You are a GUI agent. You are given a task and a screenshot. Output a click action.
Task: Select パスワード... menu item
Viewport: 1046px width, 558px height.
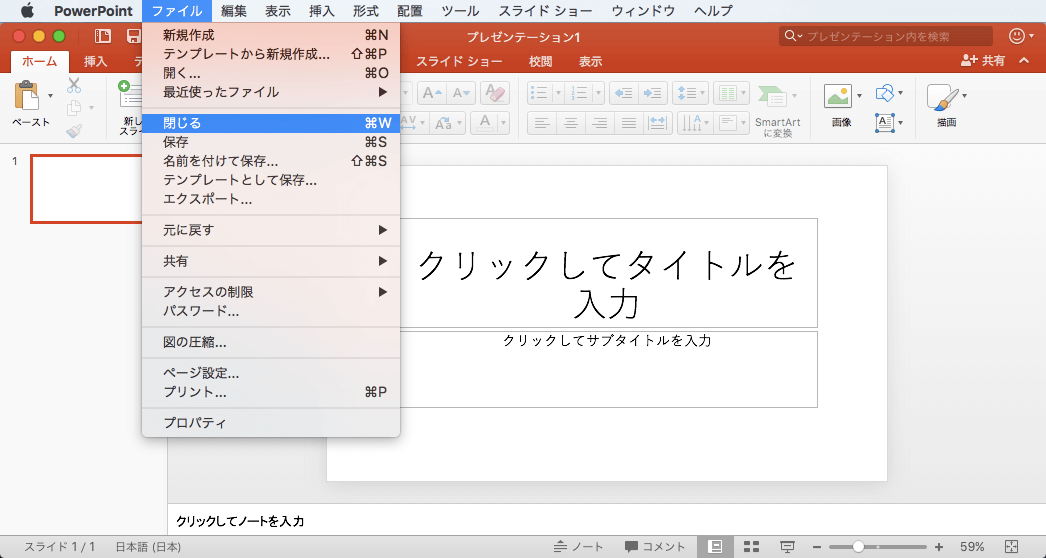click(271, 311)
